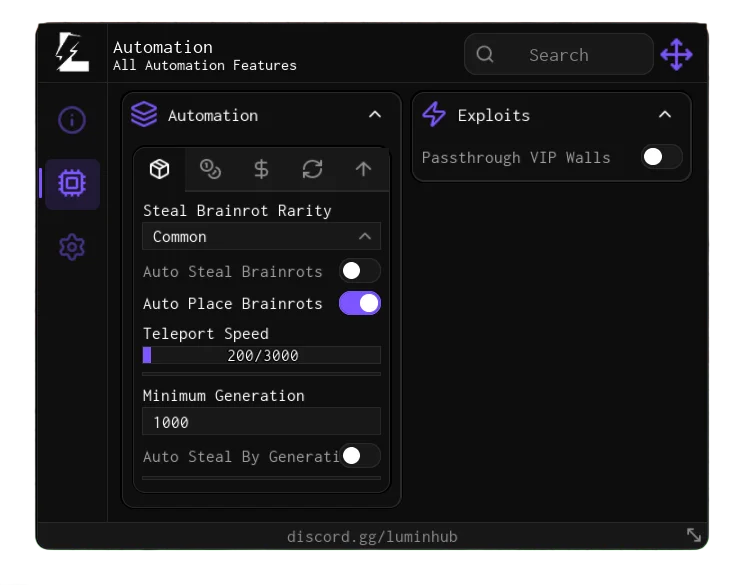Click the resize handle in bottom corner
This screenshot has height=585, width=748.
pyautogui.click(x=694, y=535)
